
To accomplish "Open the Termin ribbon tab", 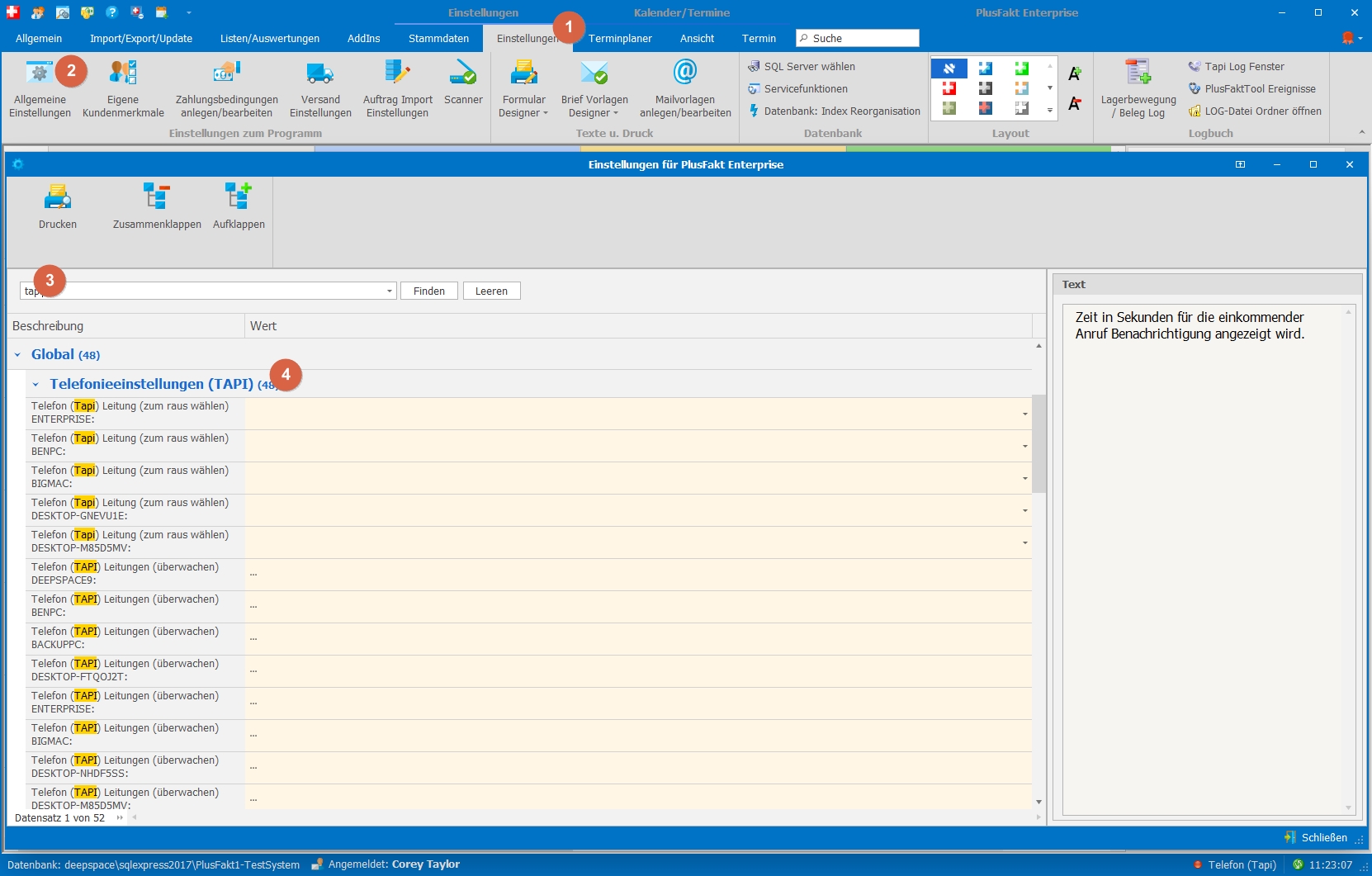I will pyautogui.click(x=759, y=39).
